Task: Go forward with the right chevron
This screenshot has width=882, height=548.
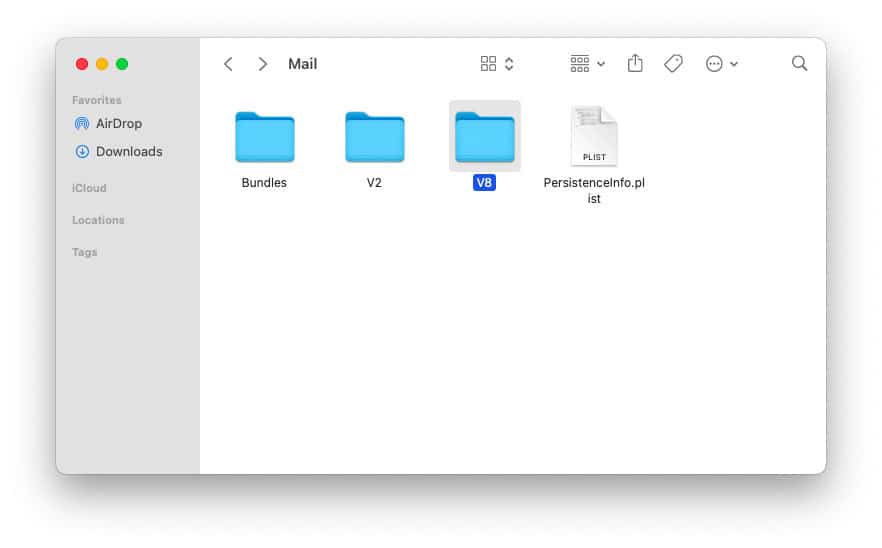Action: 262,64
